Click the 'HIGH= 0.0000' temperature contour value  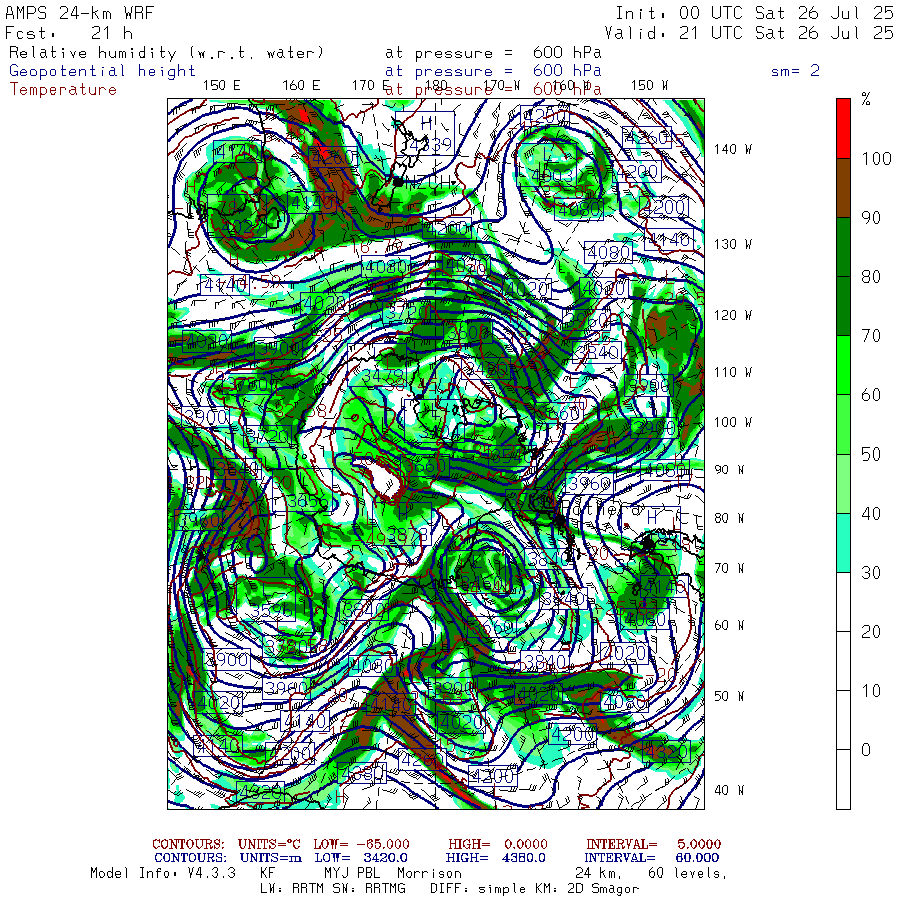[x=498, y=844]
